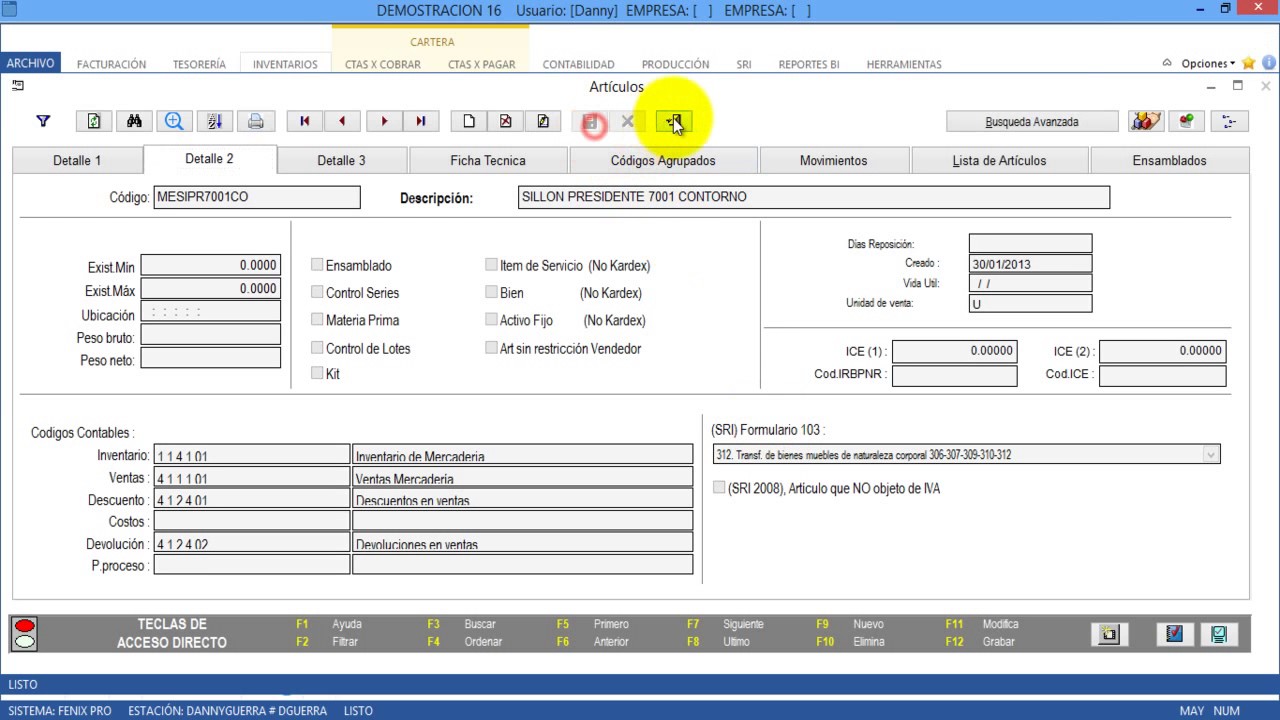Toggle the Activo Fijo checkbox
Viewport: 1280px width, 720px height.
(x=491, y=320)
